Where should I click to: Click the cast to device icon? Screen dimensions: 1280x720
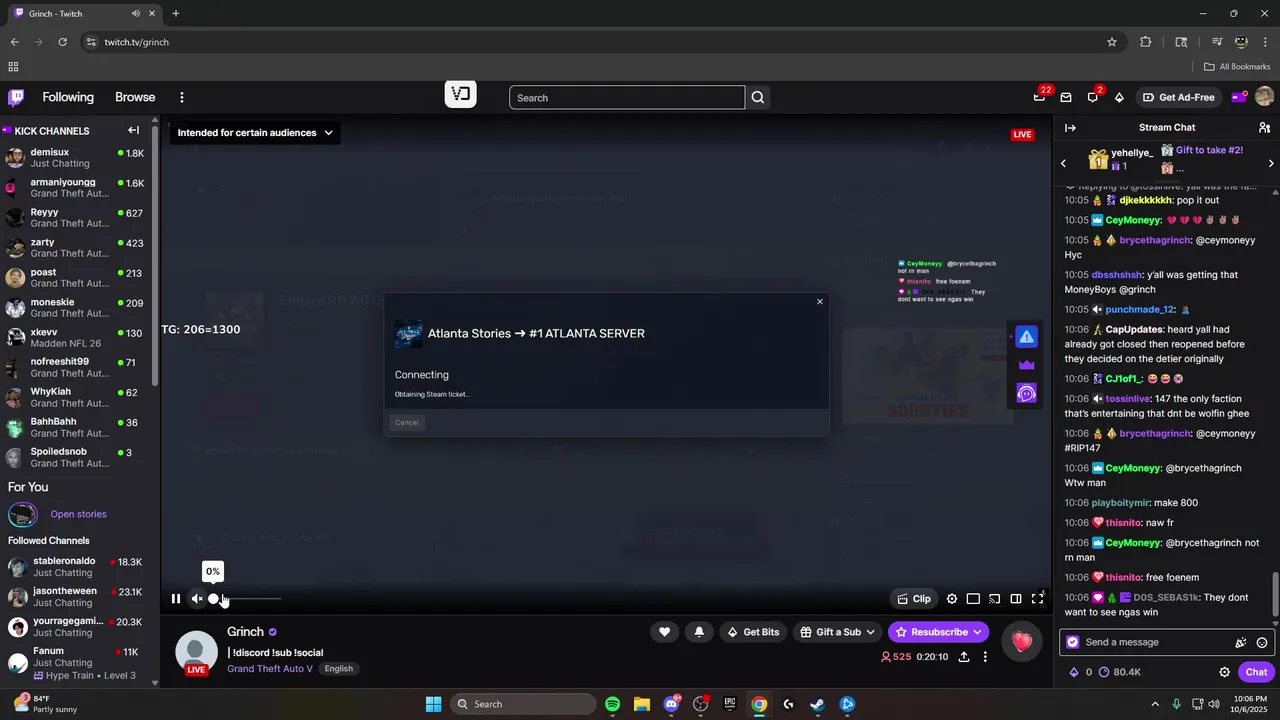tap(994, 599)
